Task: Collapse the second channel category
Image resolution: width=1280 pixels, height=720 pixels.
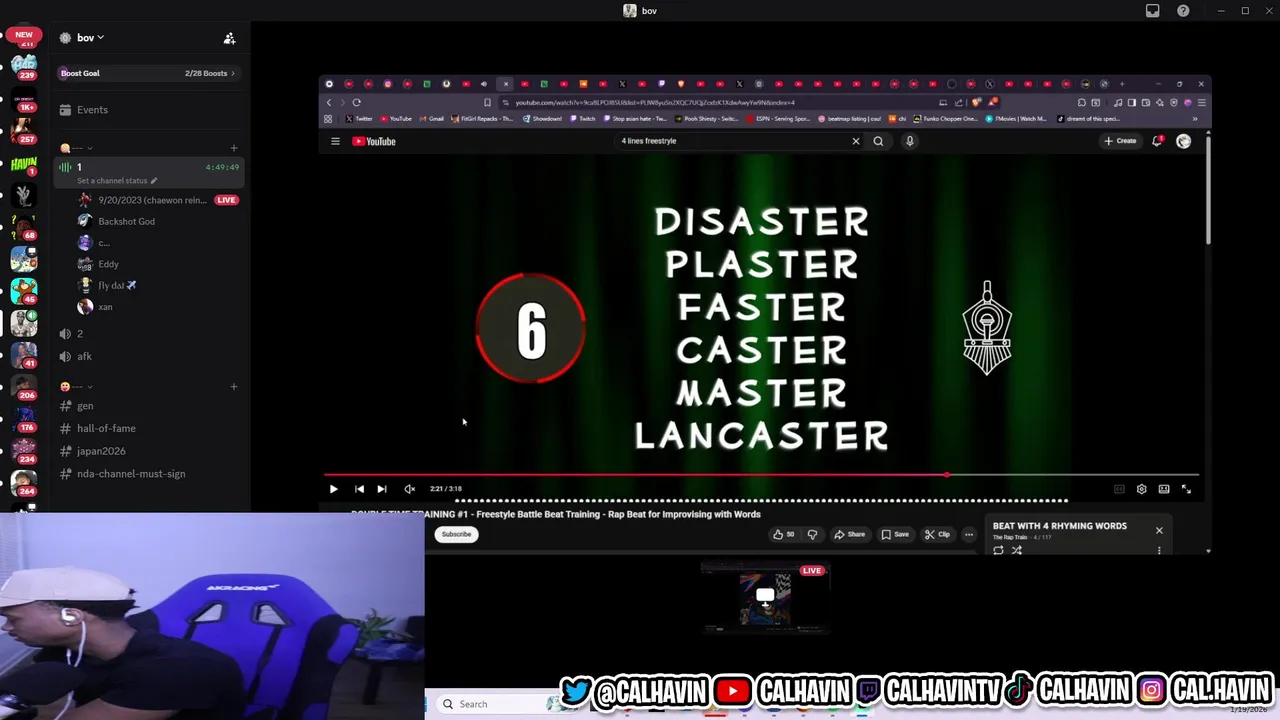Action: click(x=76, y=387)
